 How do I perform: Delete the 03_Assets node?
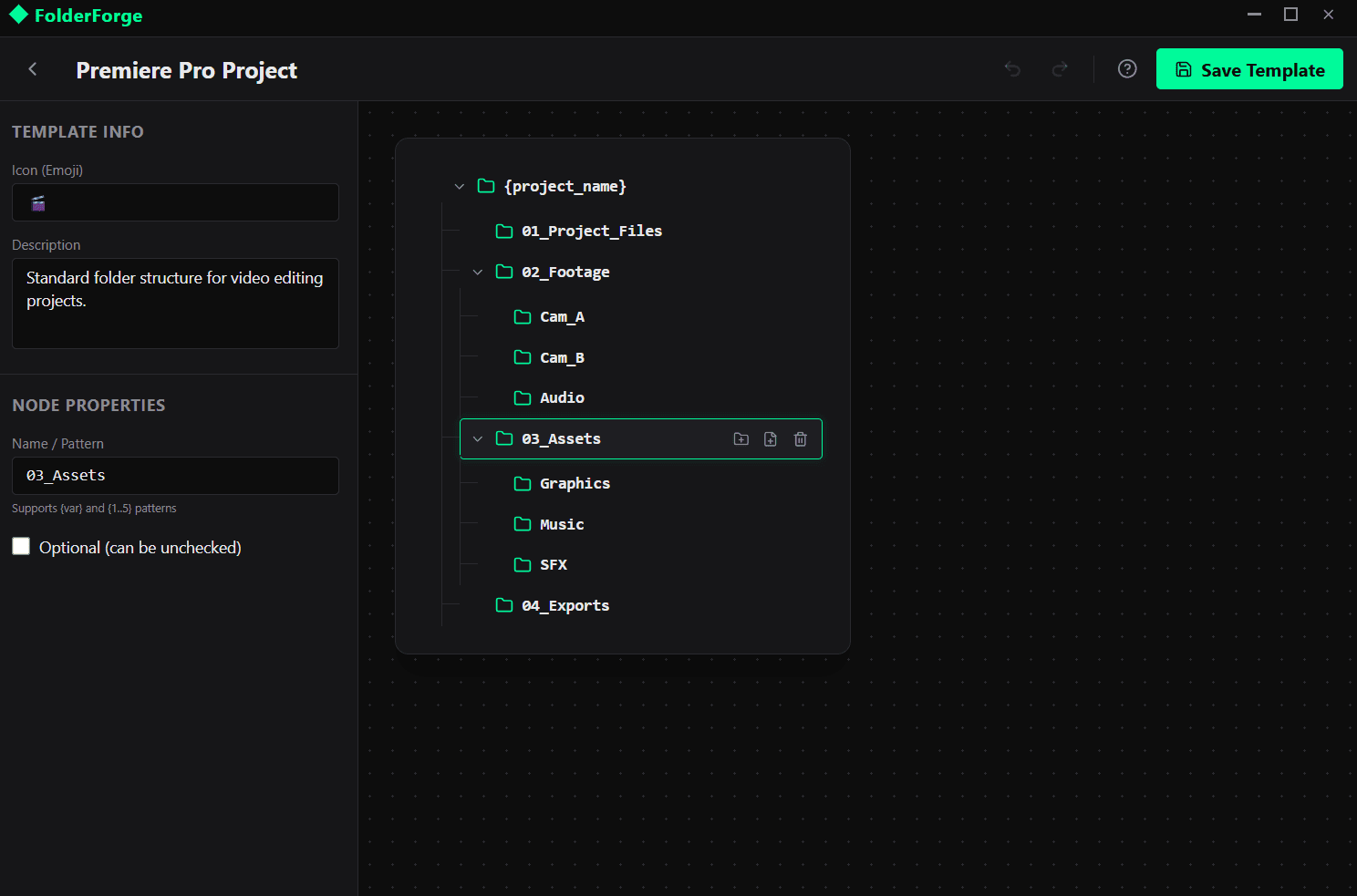(801, 439)
